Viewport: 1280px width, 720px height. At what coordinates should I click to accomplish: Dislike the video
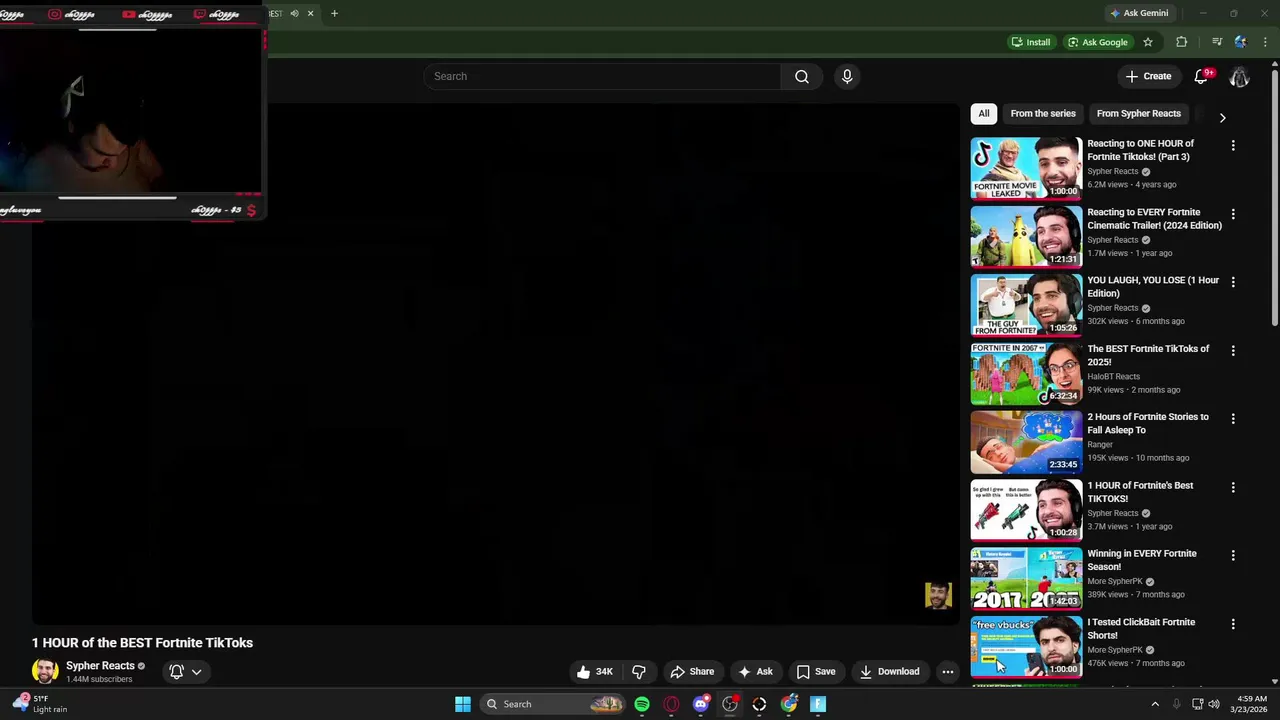tap(639, 672)
